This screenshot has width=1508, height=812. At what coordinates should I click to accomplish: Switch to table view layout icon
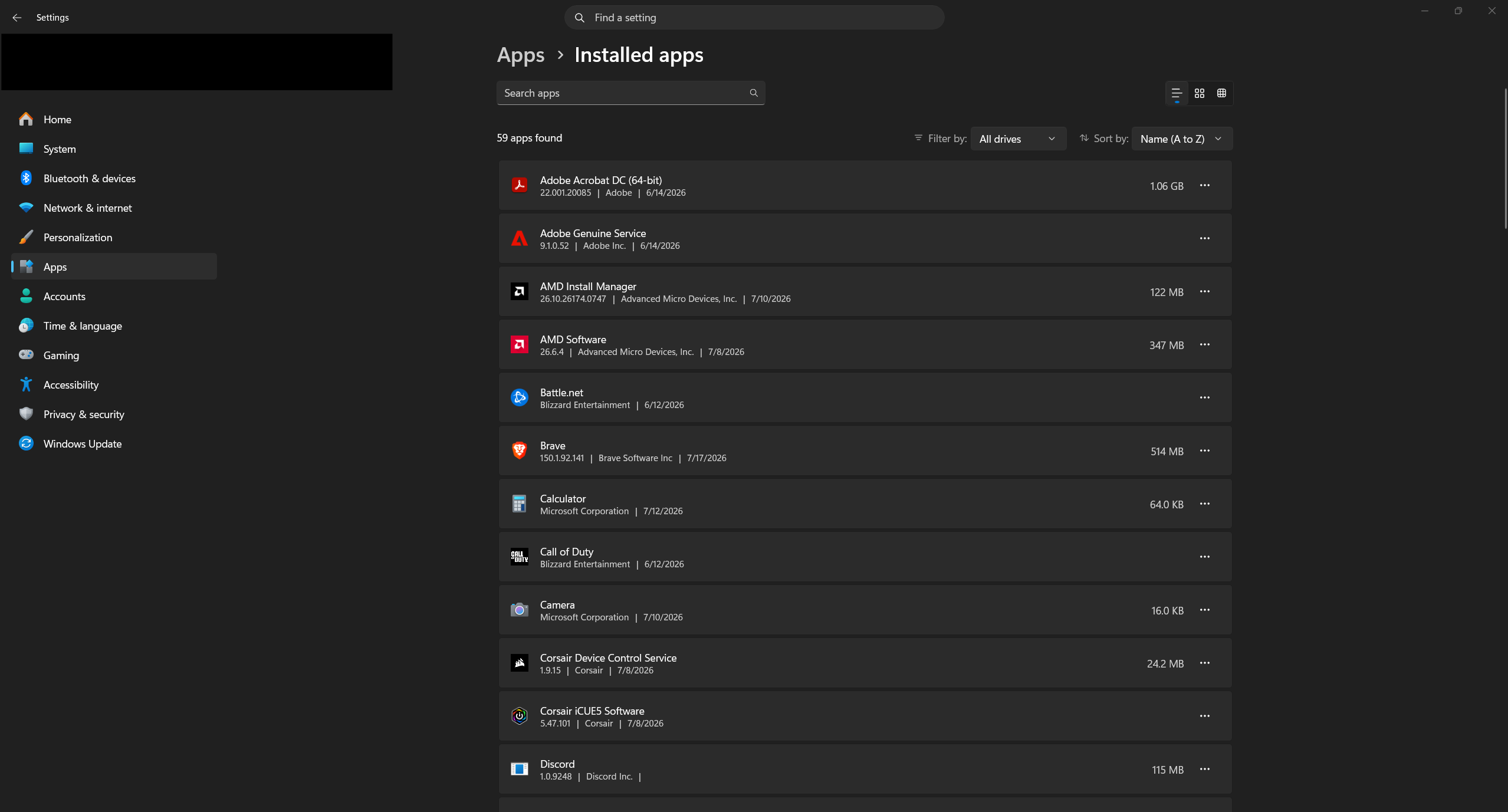(x=1221, y=93)
